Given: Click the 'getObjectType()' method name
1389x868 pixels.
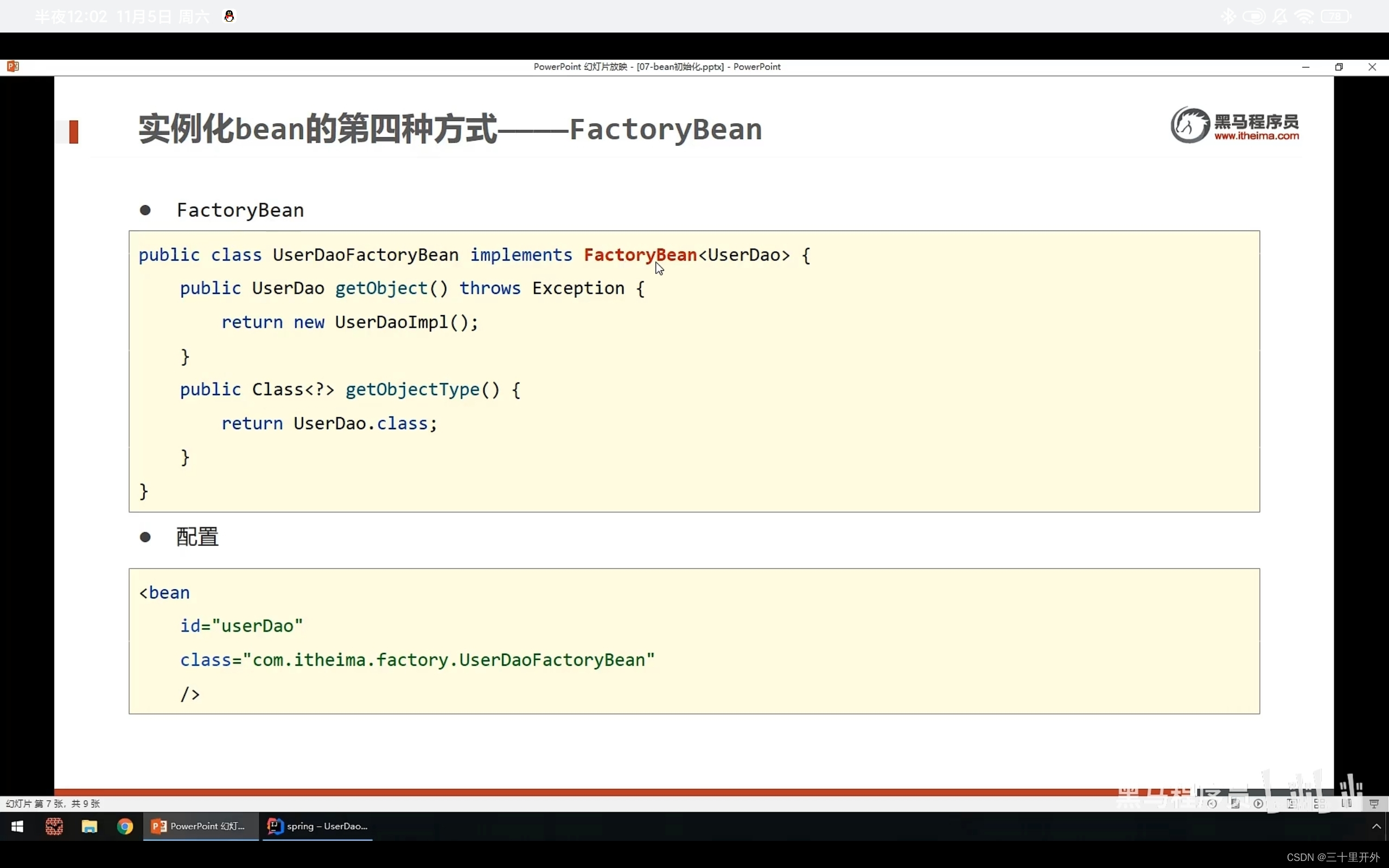Looking at the screenshot, I should pyautogui.click(x=423, y=390).
